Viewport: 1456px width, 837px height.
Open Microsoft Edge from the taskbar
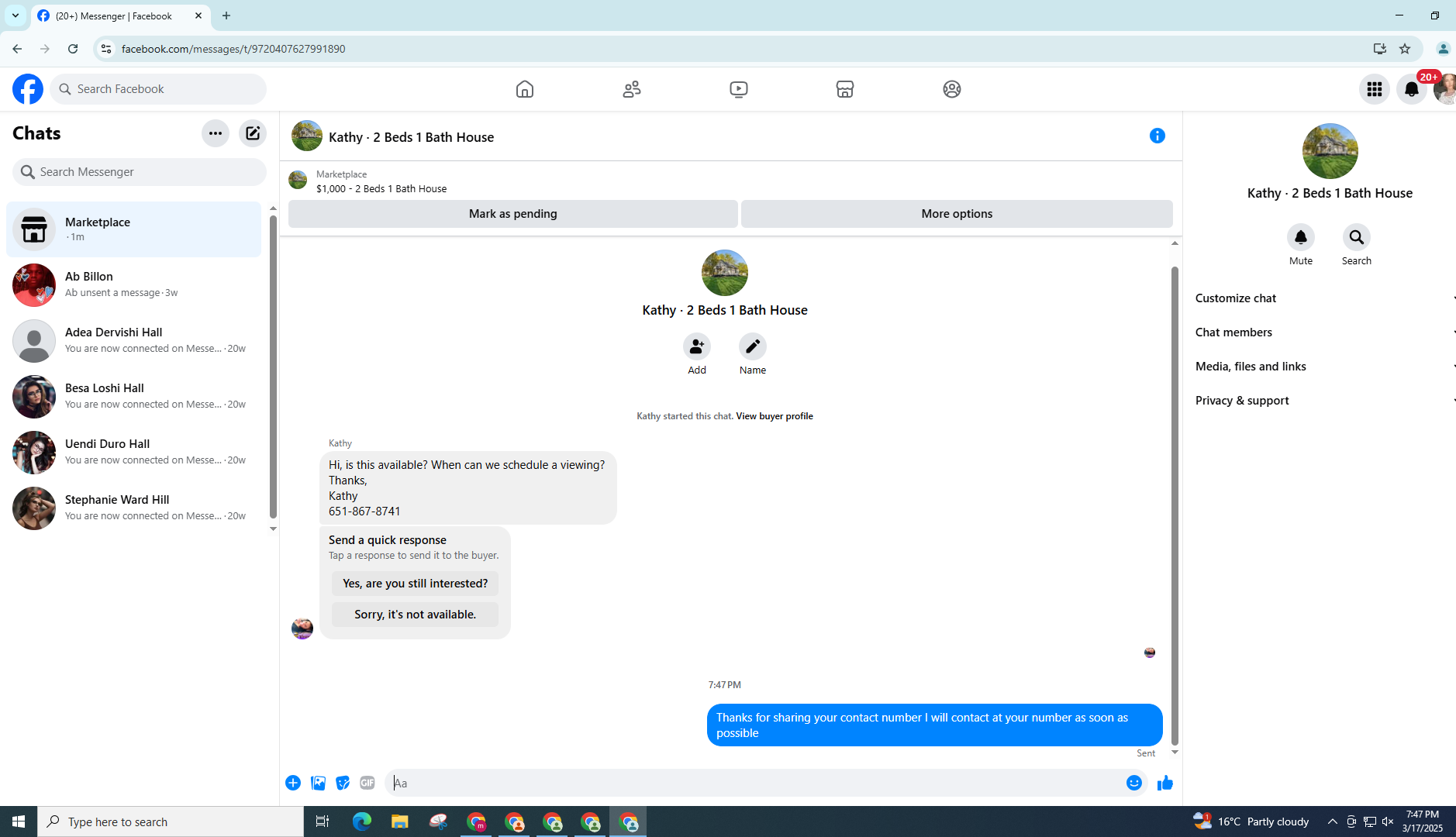[x=361, y=821]
